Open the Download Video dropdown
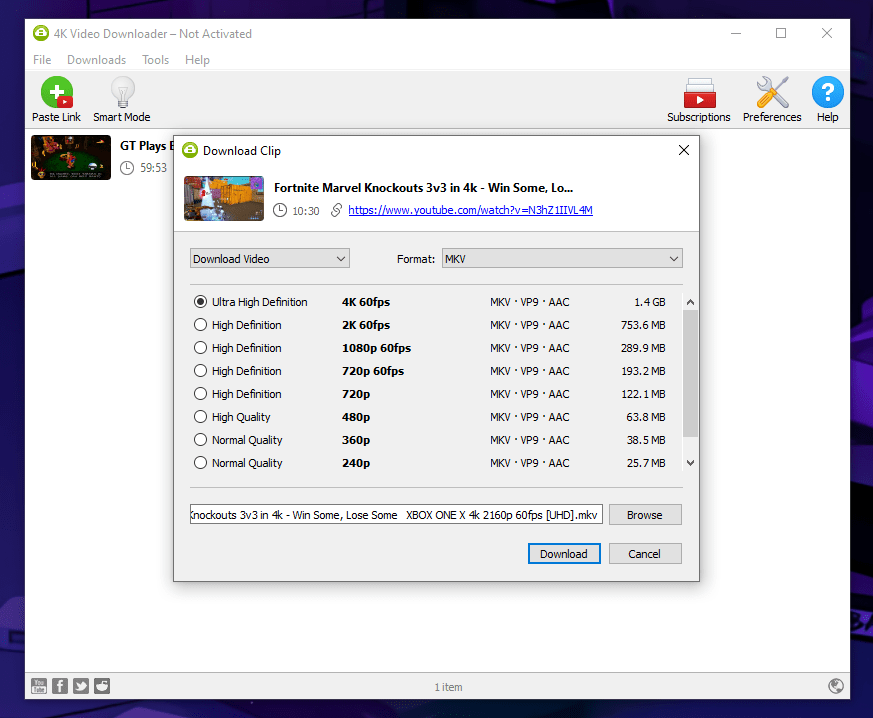This screenshot has width=873, height=718. pyautogui.click(x=269, y=258)
